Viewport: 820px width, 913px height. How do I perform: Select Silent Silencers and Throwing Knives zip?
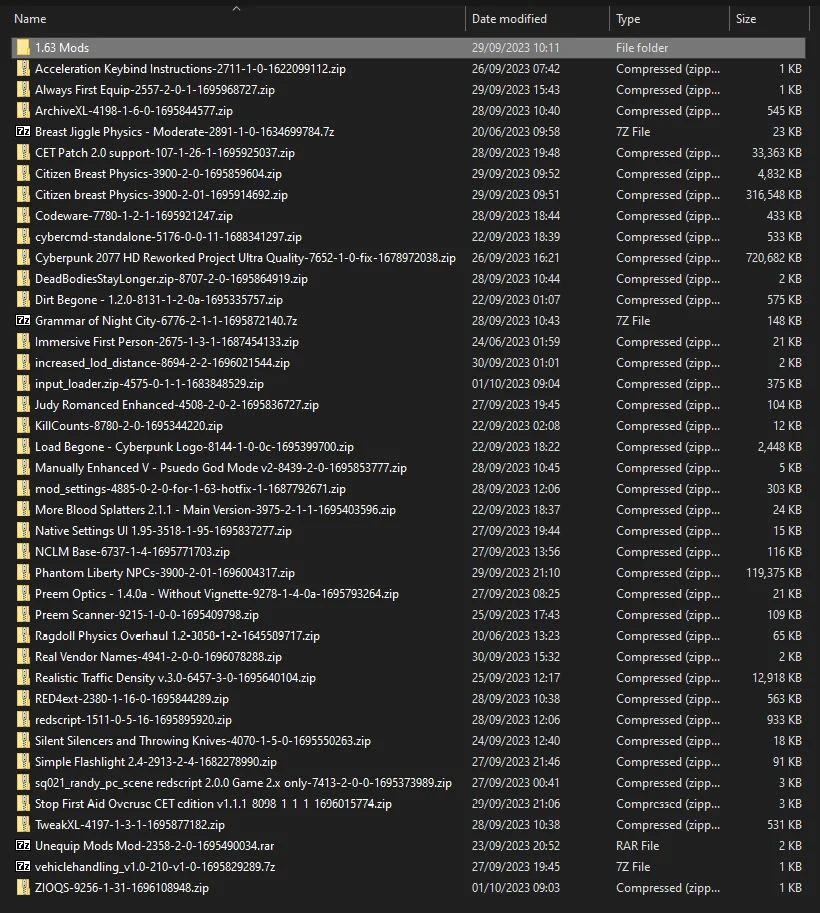(x=203, y=741)
